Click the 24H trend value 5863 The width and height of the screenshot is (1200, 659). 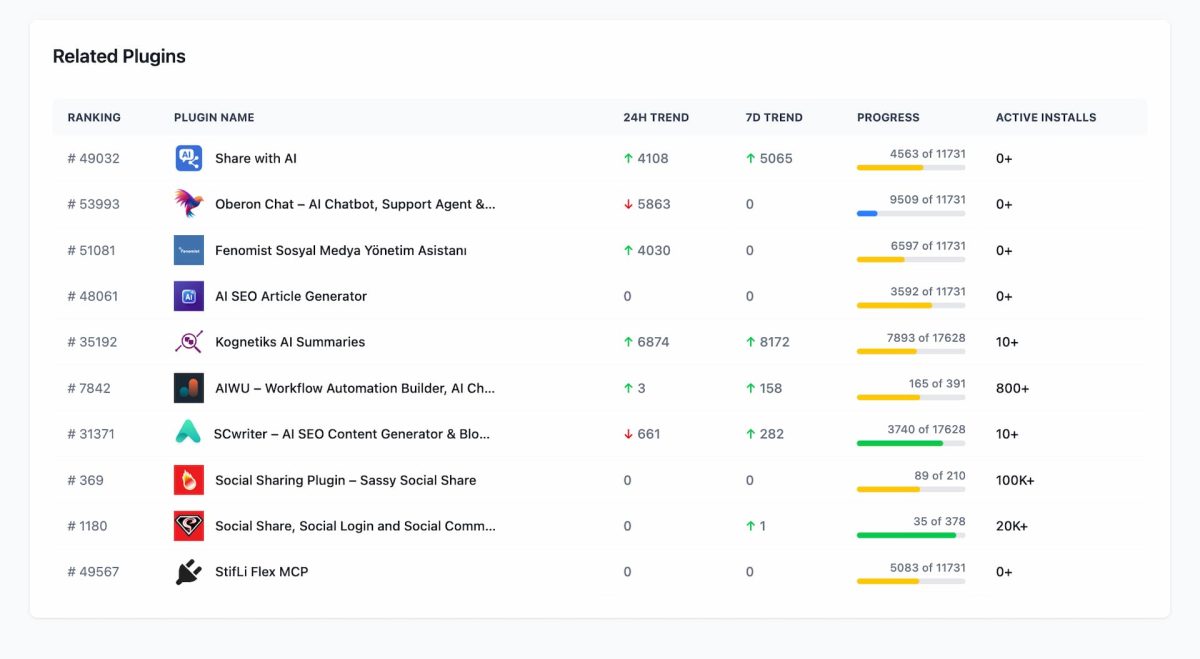tap(654, 204)
